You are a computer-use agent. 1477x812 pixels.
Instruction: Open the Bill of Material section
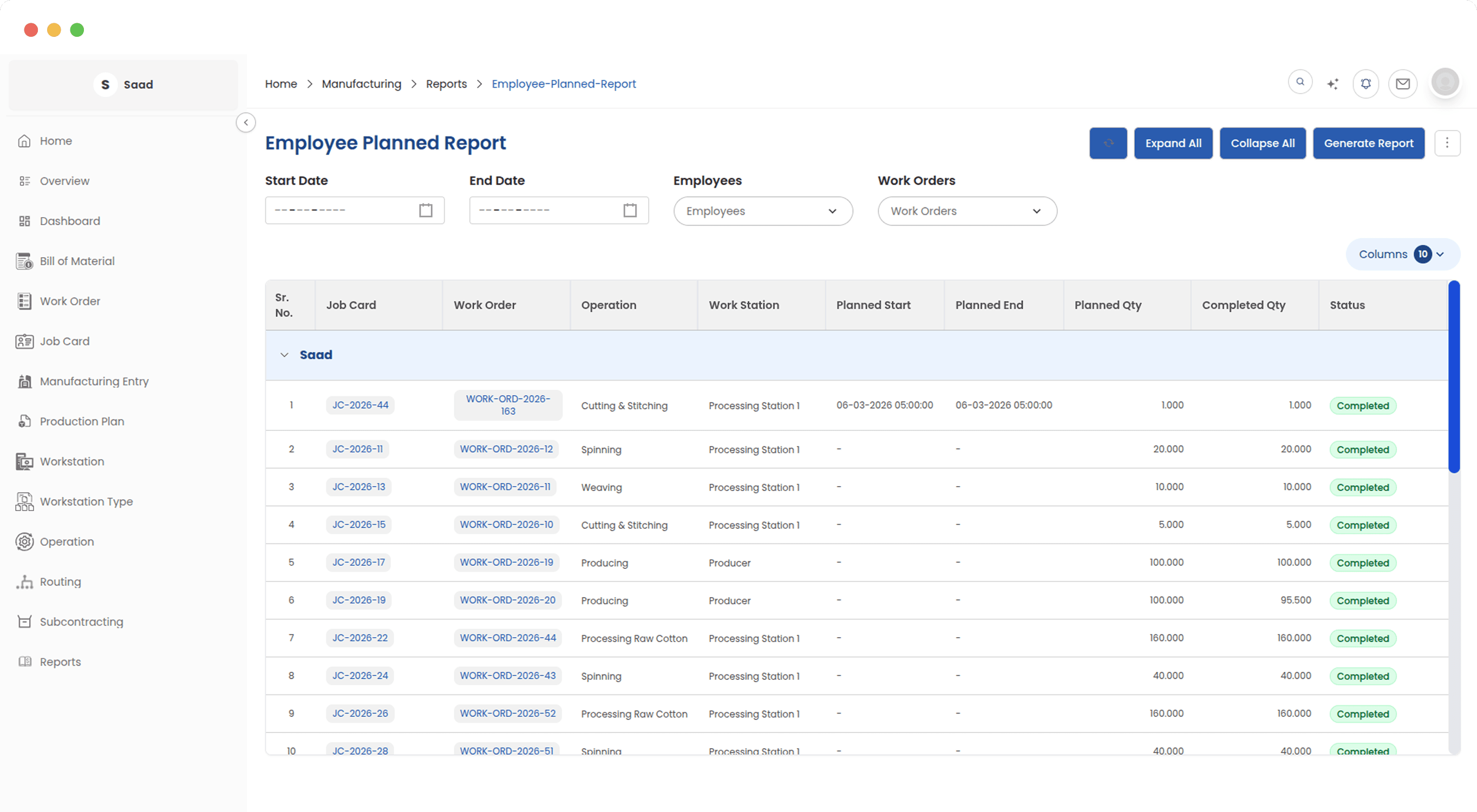pyautogui.click(x=77, y=261)
